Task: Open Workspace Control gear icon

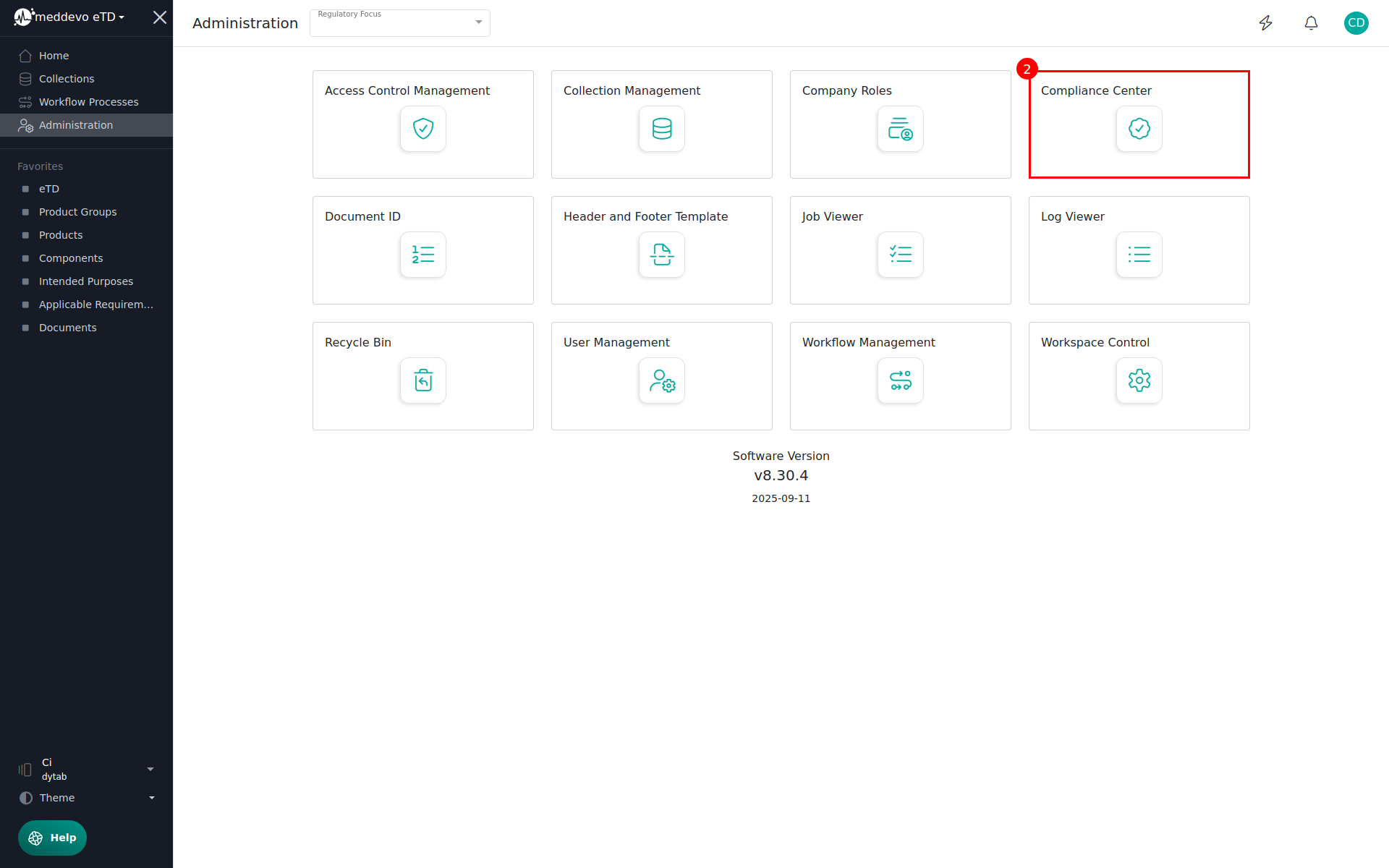Action: [1139, 380]
